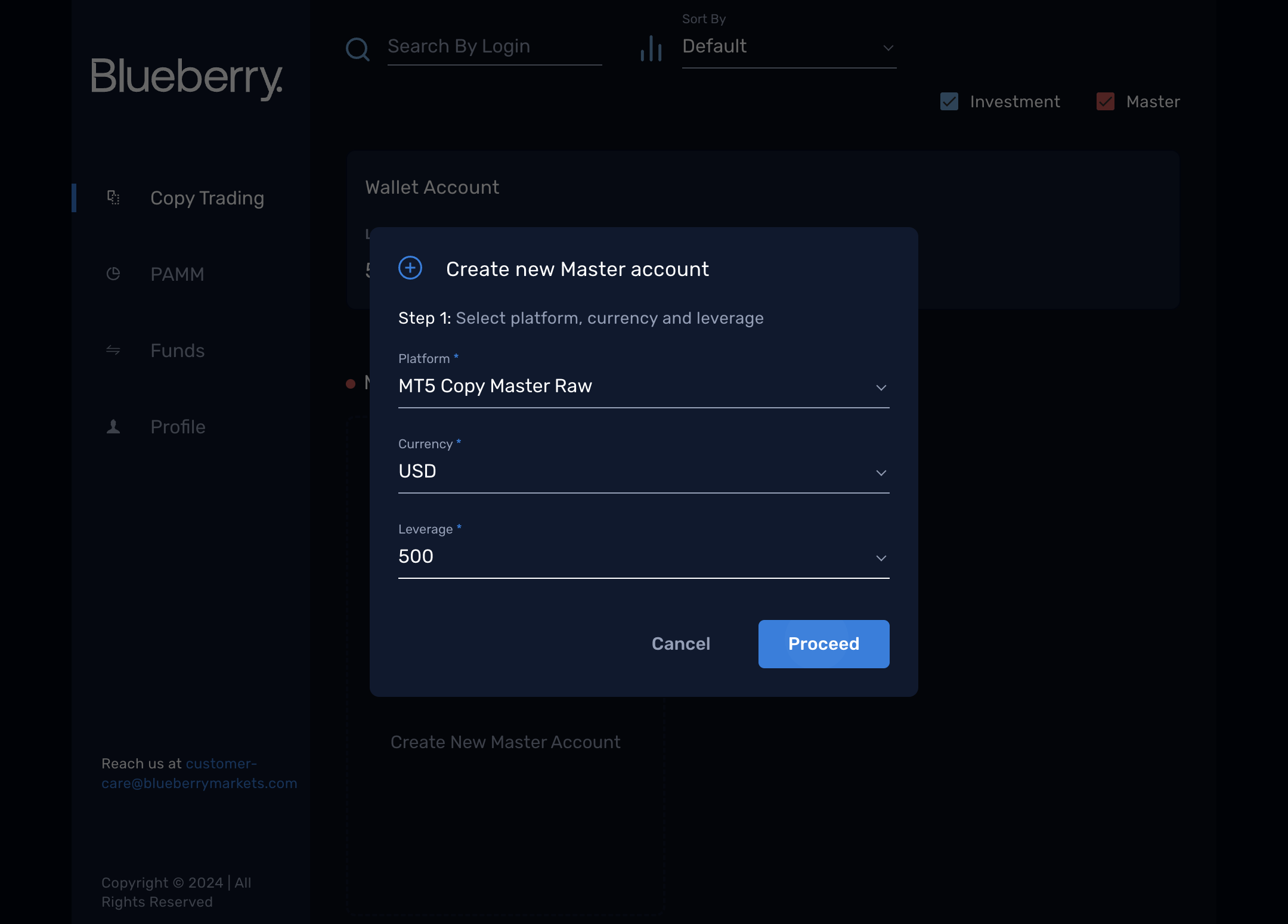Go to the PAMM menu item
This screenshot has height=924, width=1288.
pos(177,274)
